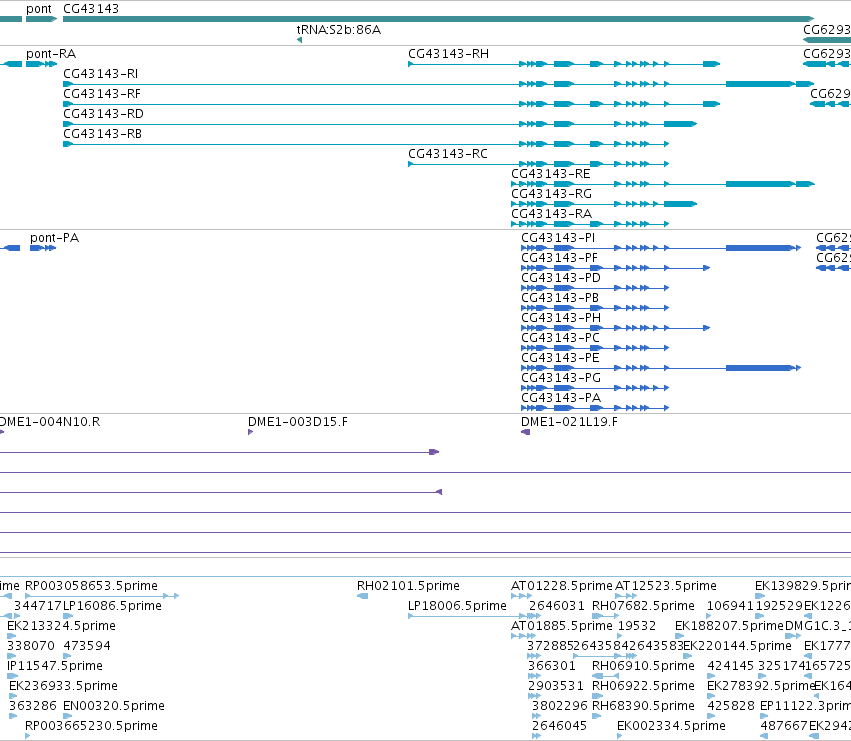Click the EK278392.5prime EST label

click(x=761, y=686)
